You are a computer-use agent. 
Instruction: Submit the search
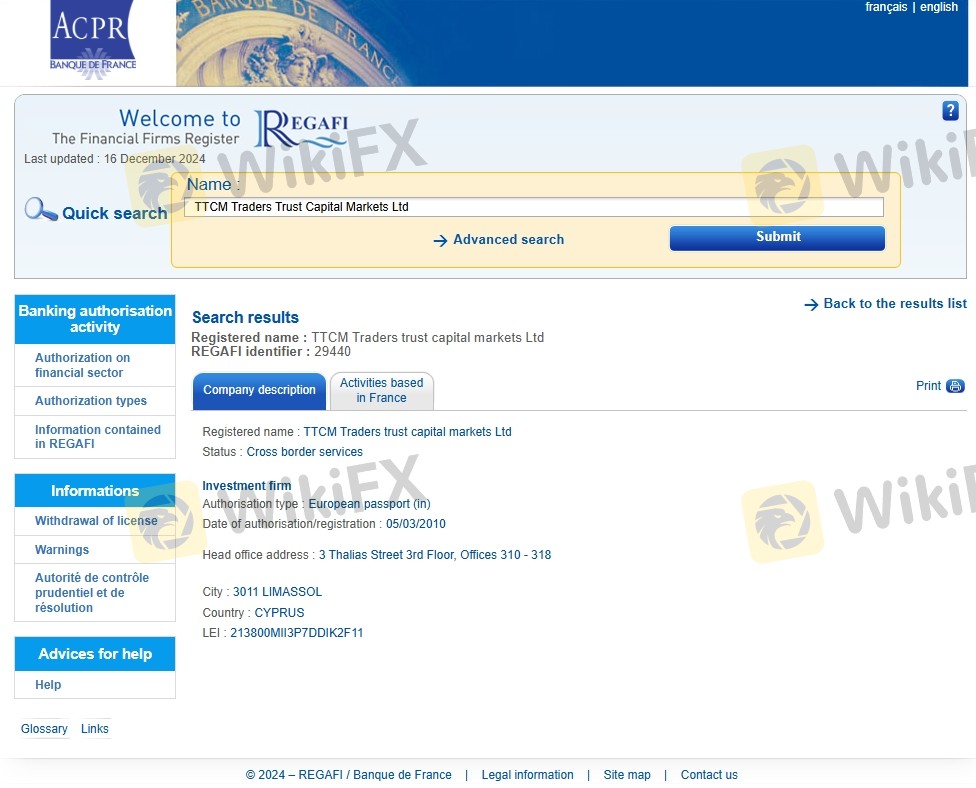(777, 238)
